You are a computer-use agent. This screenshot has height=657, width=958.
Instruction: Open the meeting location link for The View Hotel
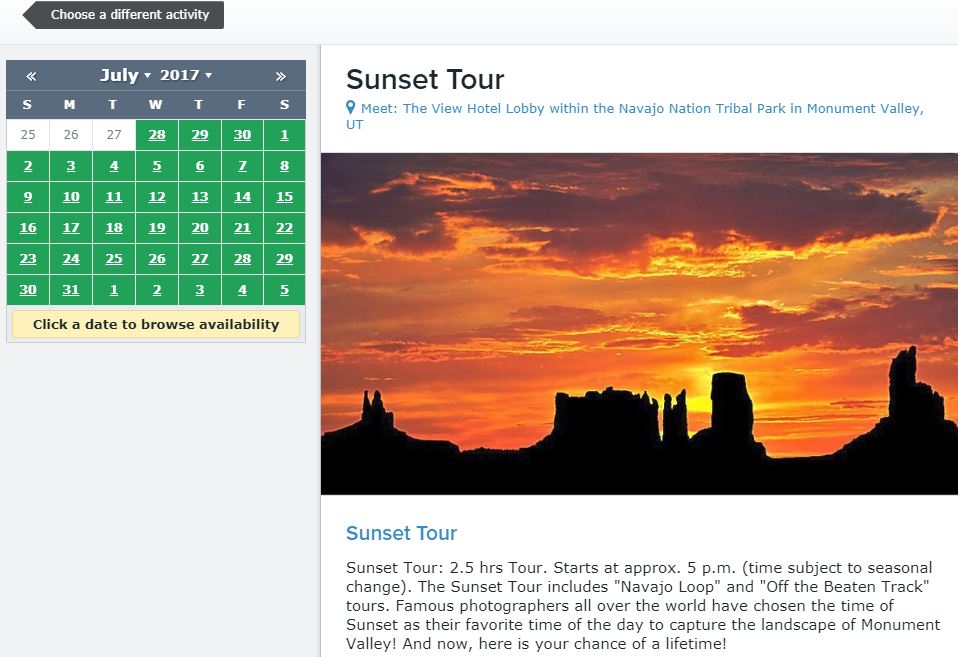tap(635, 116)
